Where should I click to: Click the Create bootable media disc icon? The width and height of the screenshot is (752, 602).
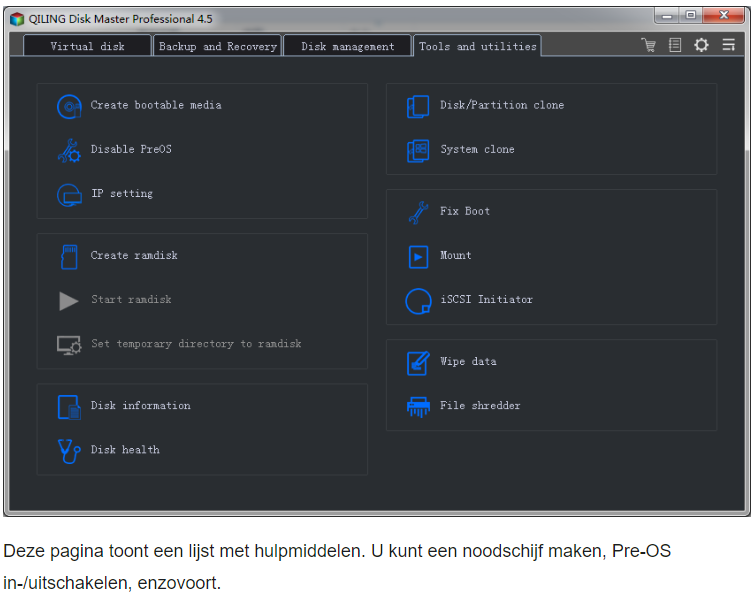point(69,106)
